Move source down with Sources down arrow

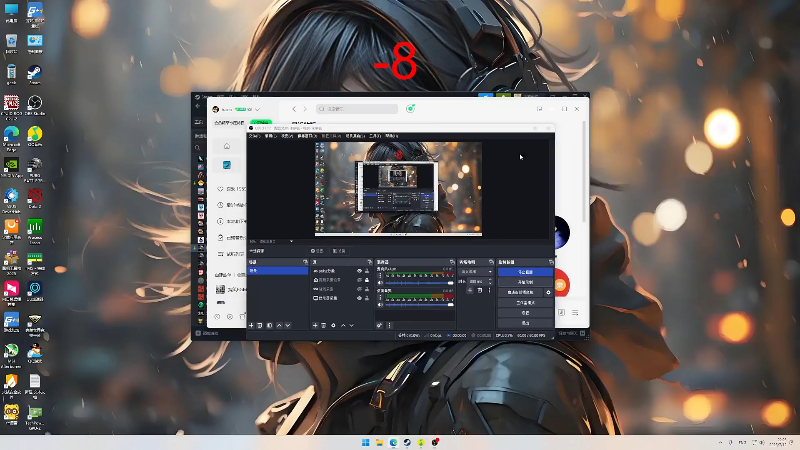[352, 325]
